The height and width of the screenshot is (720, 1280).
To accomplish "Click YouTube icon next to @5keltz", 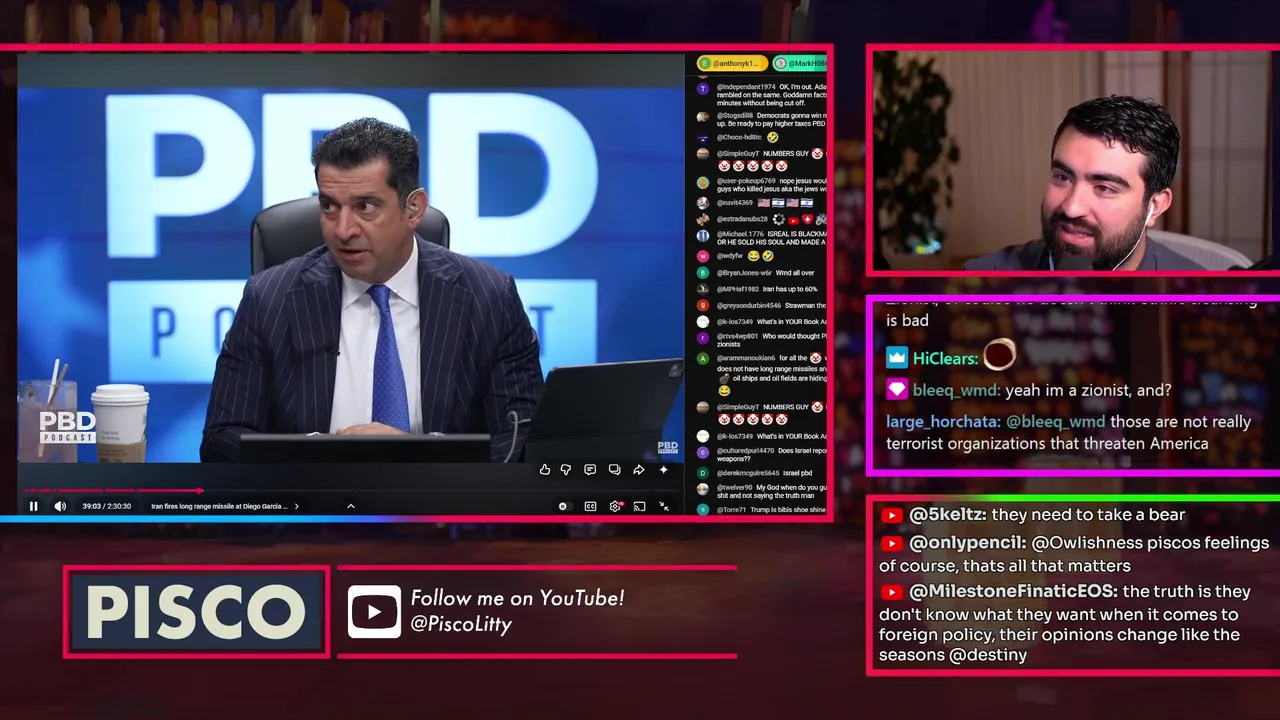I will (891, 515).
